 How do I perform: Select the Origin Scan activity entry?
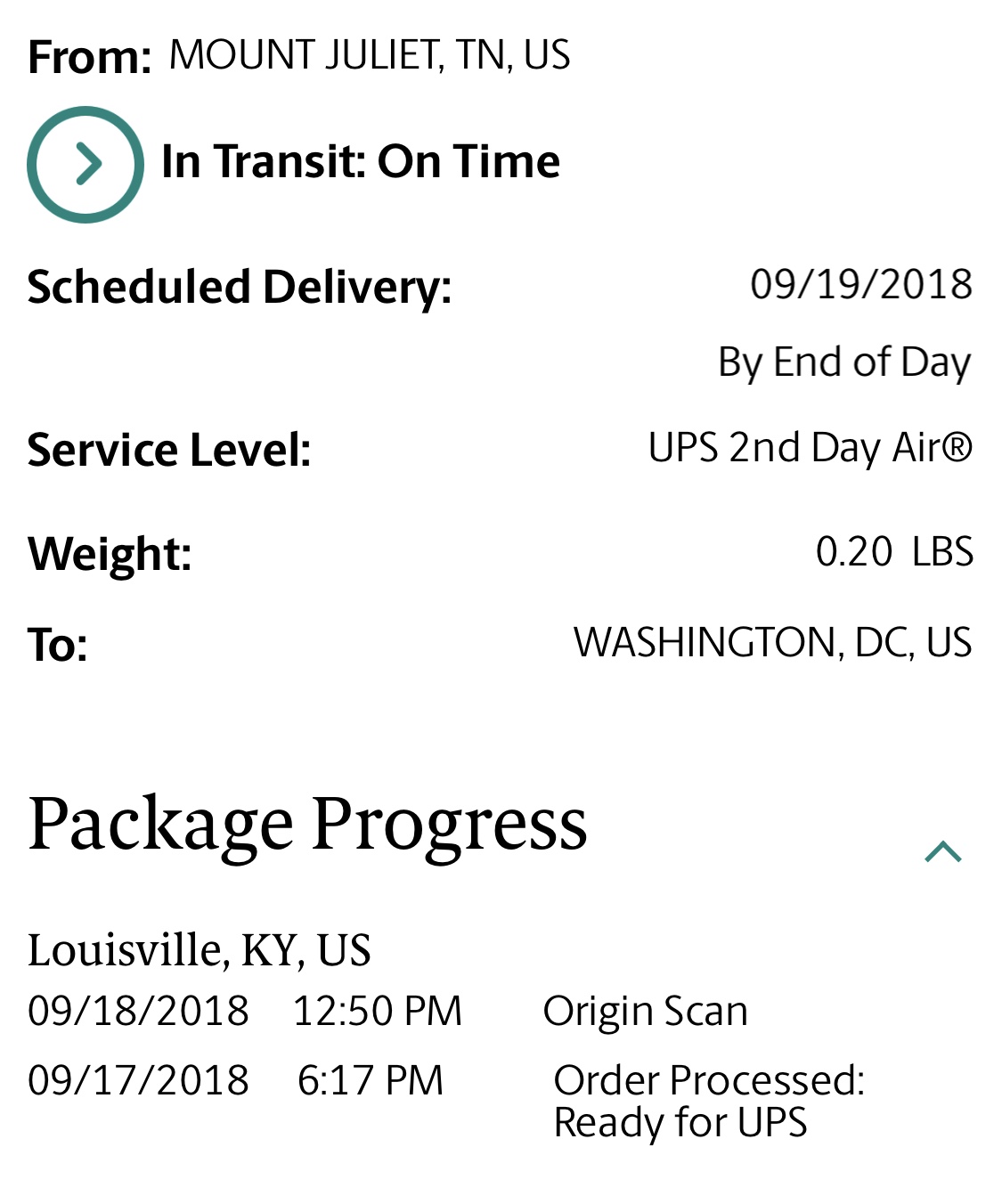(645, 1012)
